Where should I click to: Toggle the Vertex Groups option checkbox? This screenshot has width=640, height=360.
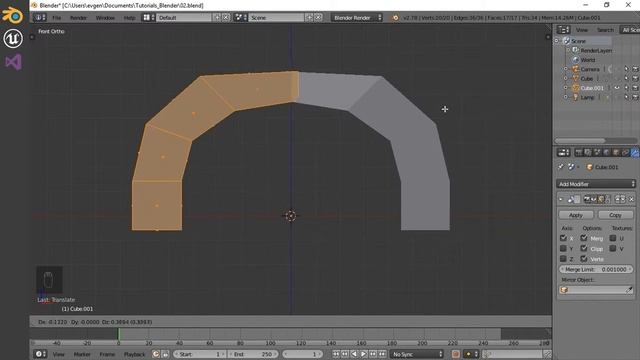(584, 259)
